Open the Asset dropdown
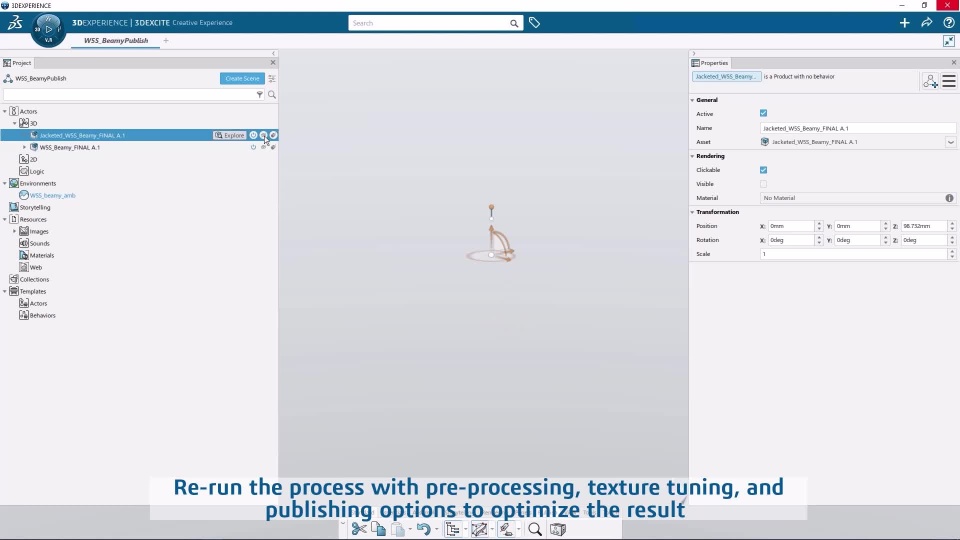The height and width of the screenshot is (540, 960). pyautogui.click(x=950, y=142)
